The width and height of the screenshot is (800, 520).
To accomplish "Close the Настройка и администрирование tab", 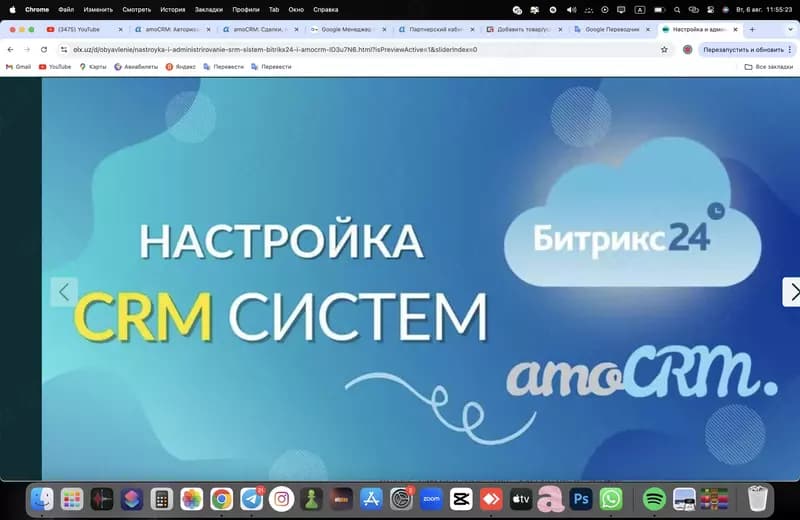I will pyautogui.click(x=735, y=30).
